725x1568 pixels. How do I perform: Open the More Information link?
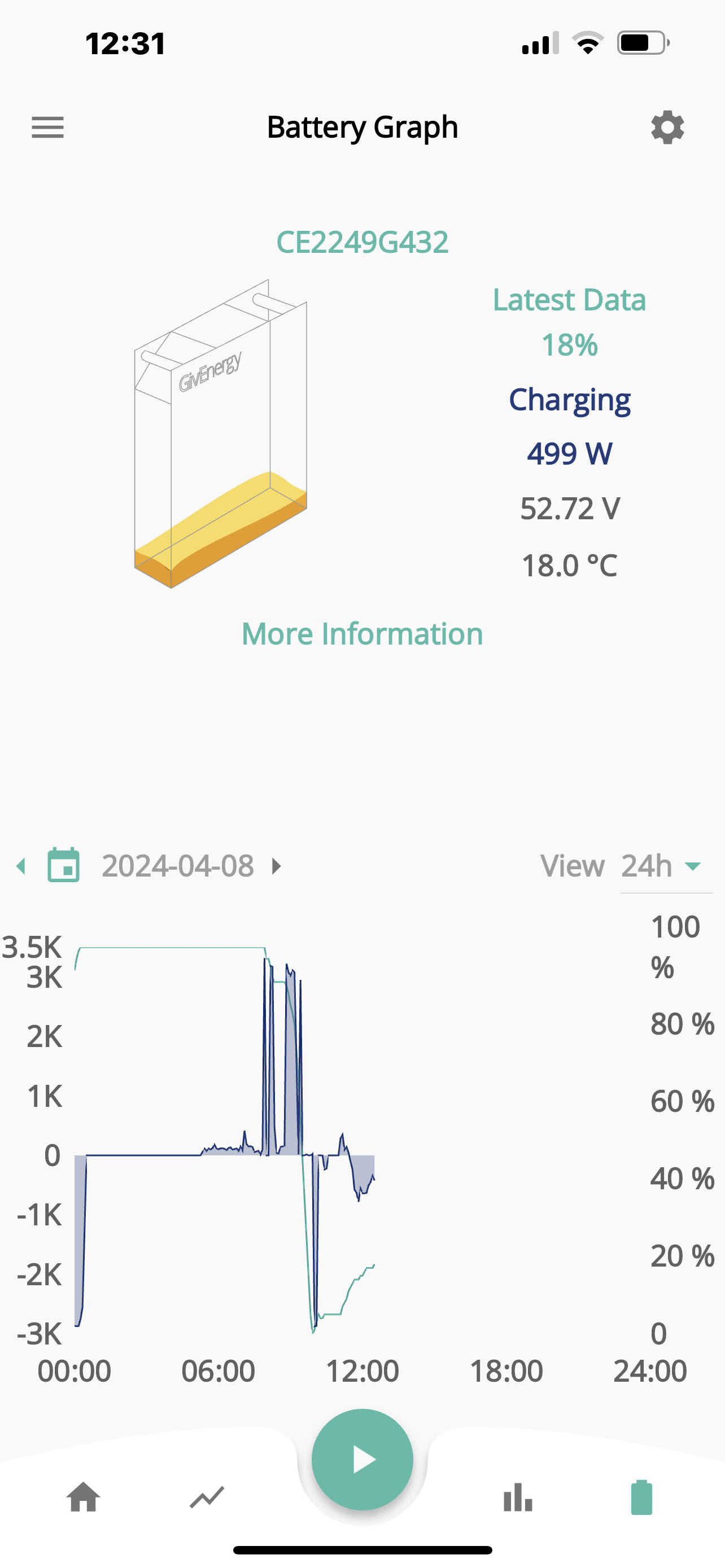click(x=362, y=634)
